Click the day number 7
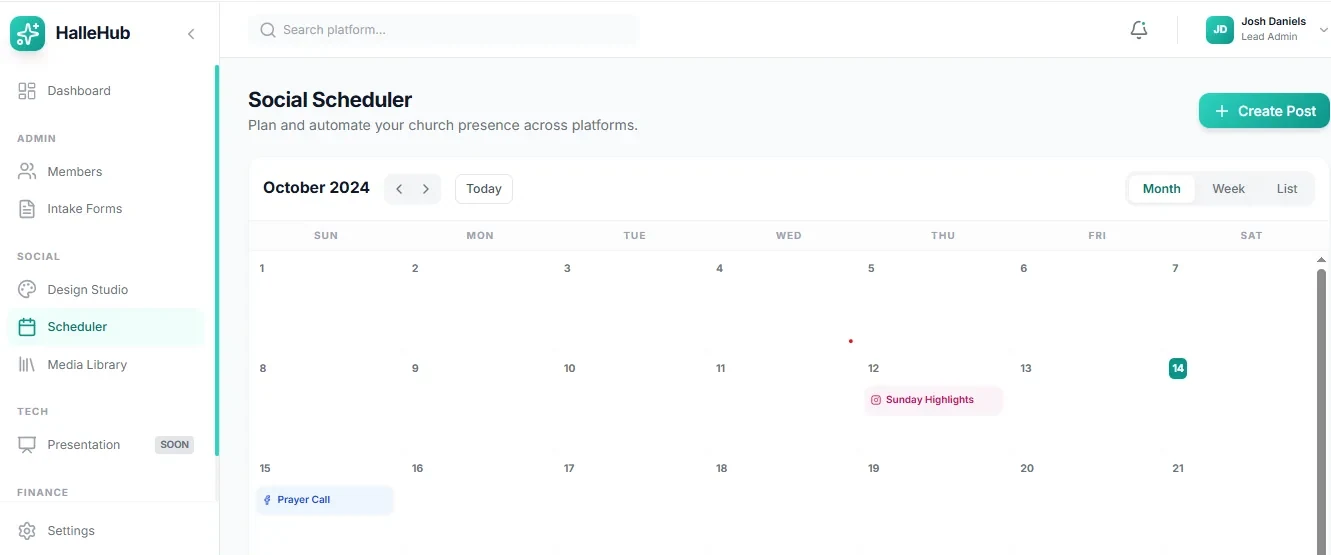 pos(1175,268)
